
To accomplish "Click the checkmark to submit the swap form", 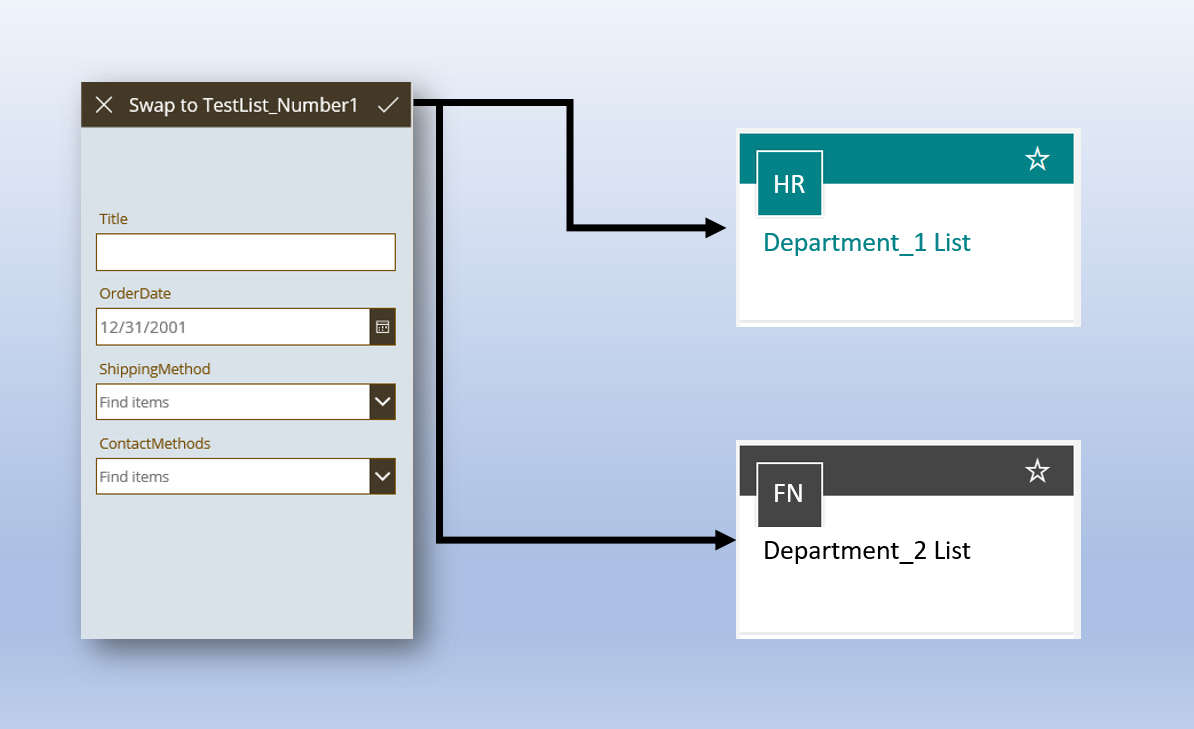I will click(388, 104).
